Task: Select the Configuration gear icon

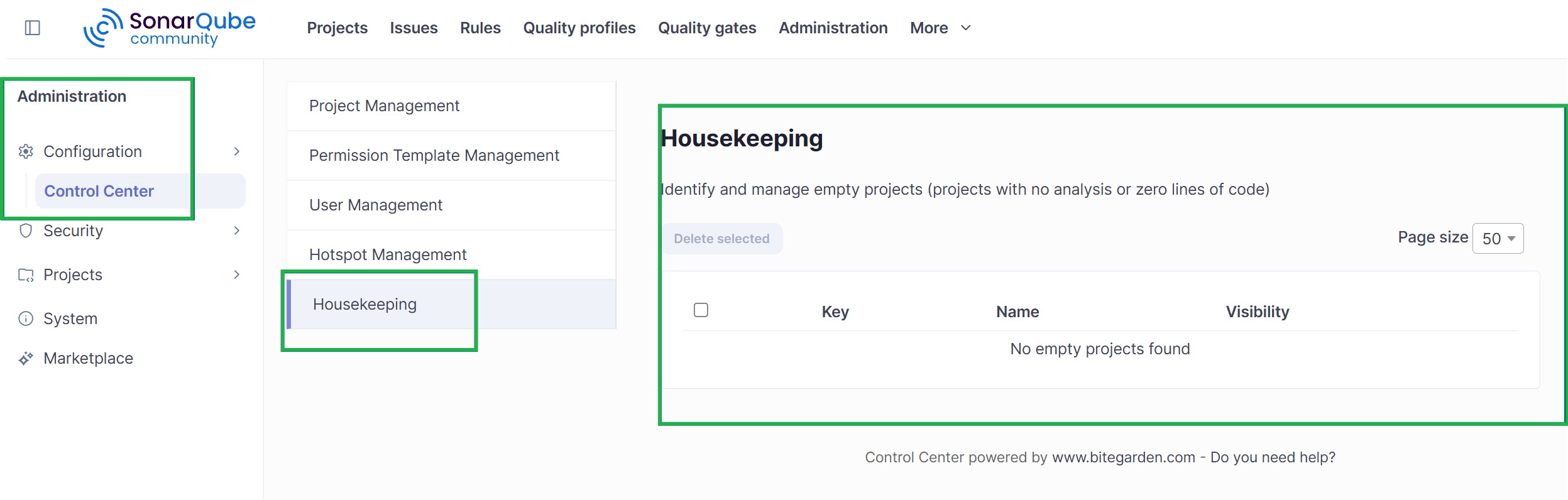Action: [25, 151]
